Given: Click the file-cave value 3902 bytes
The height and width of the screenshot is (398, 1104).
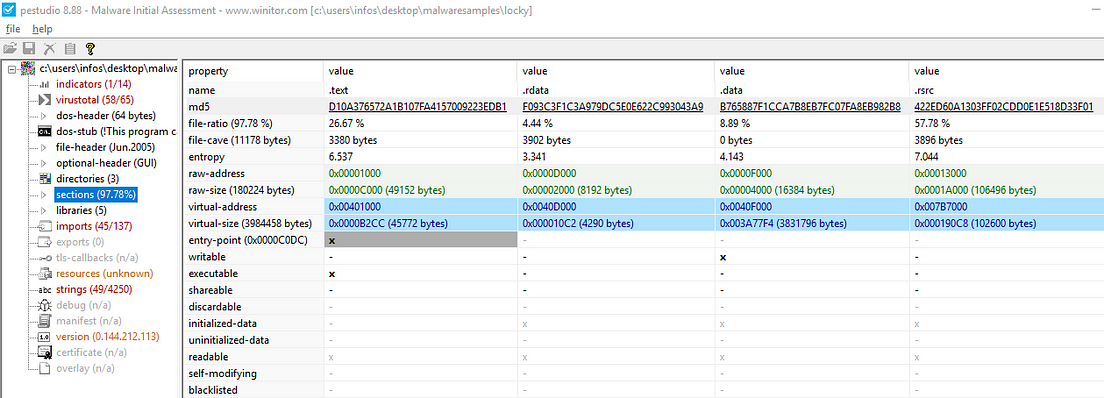Looking at the screenshot, I should [x=548, y=140].
